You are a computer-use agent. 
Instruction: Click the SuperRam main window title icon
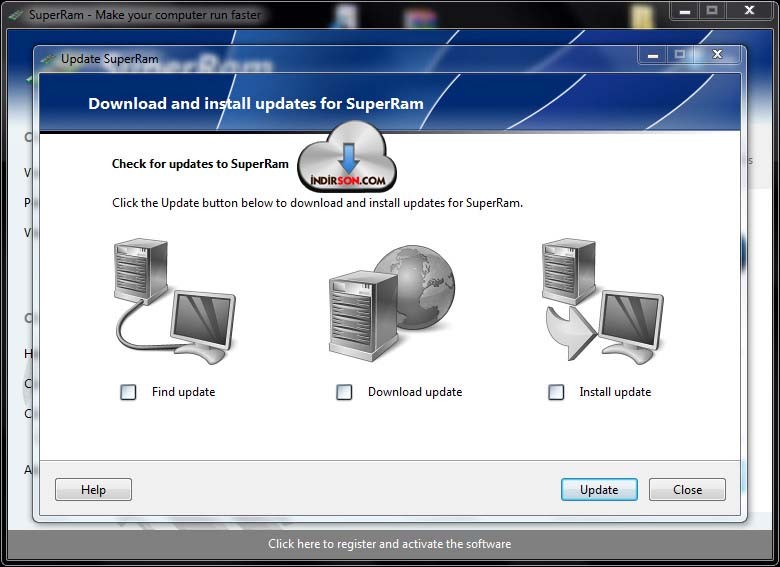point(16,15)
